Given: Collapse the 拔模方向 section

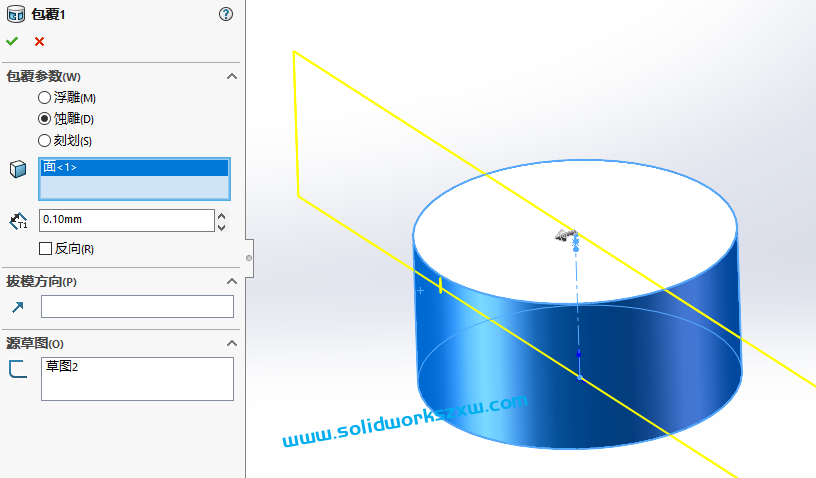Looking at the screenshot, I should click(x=232, y=281).
